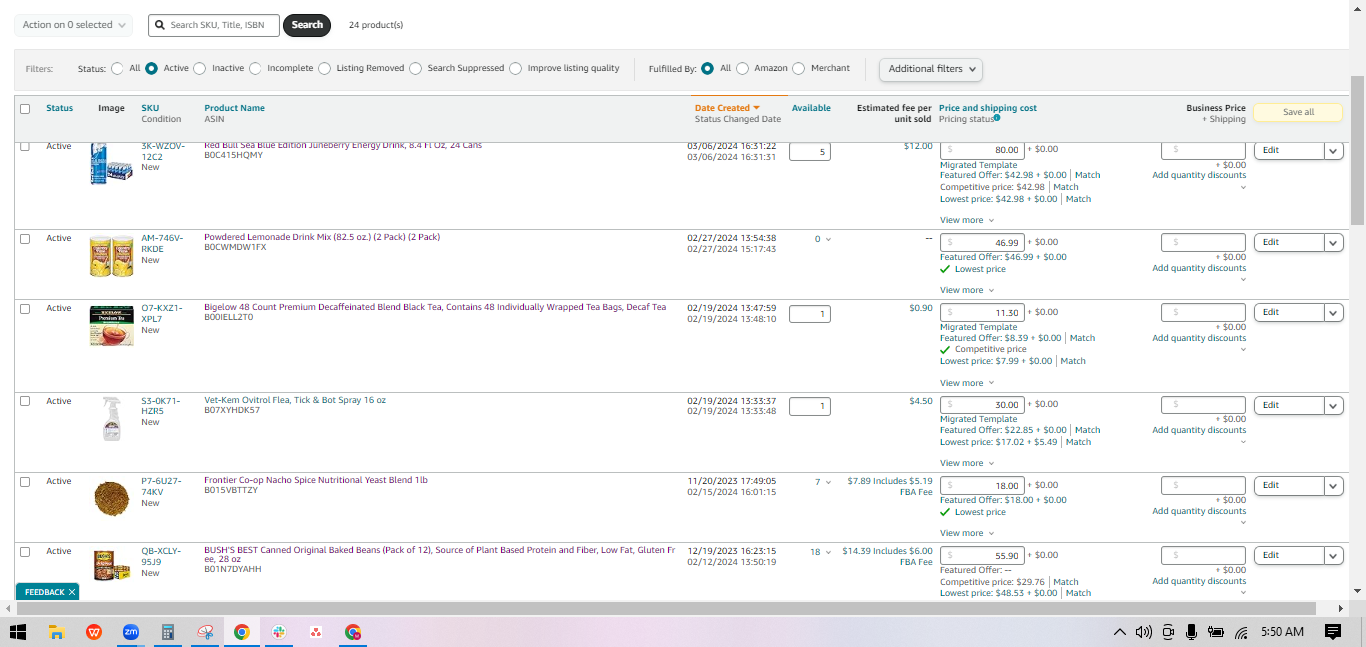1366x647 pixels.
Task: Open Zoom from the taskbar
Action: point(131,632)
